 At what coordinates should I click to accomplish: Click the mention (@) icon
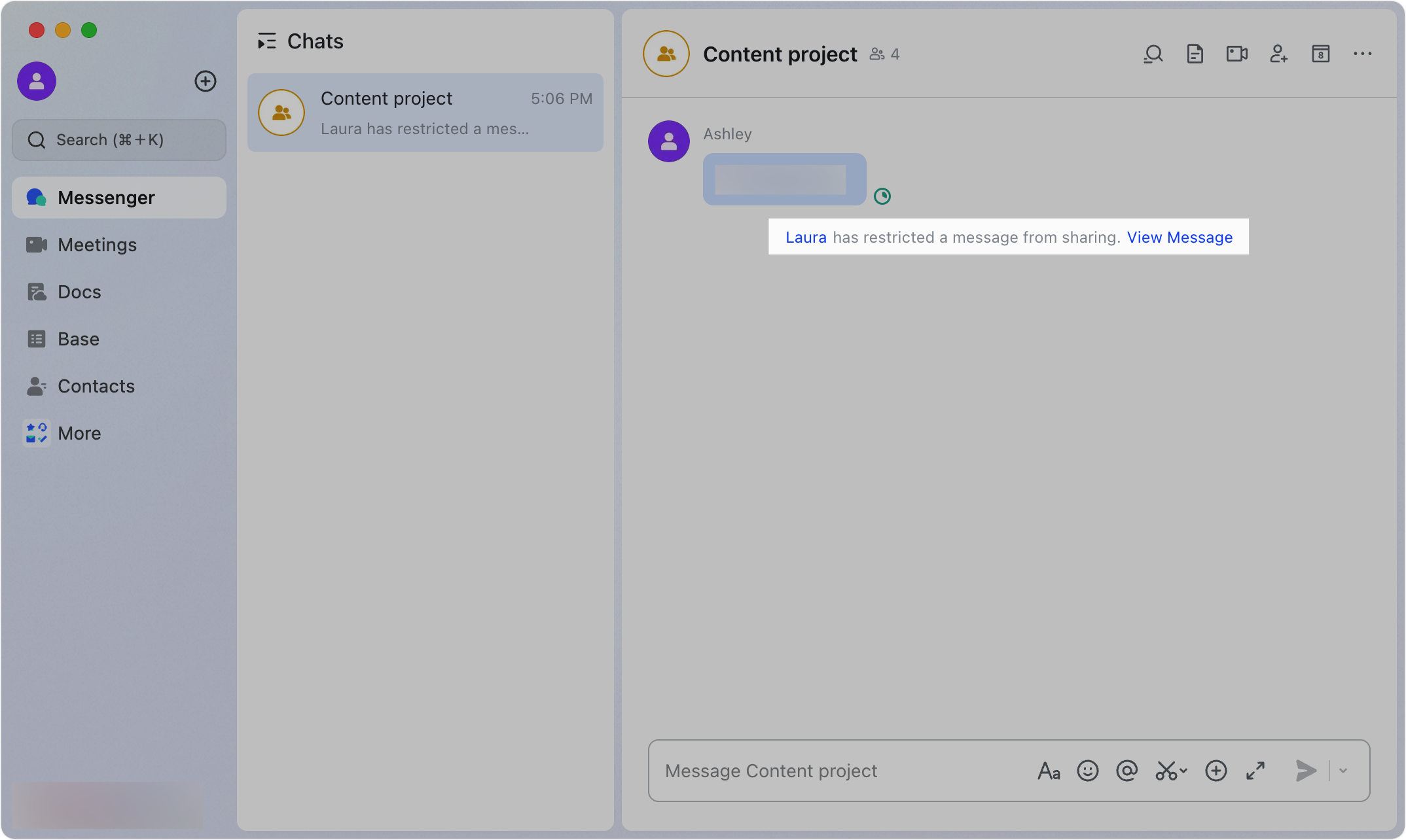pyautogui.click(x=1127, y=771)
